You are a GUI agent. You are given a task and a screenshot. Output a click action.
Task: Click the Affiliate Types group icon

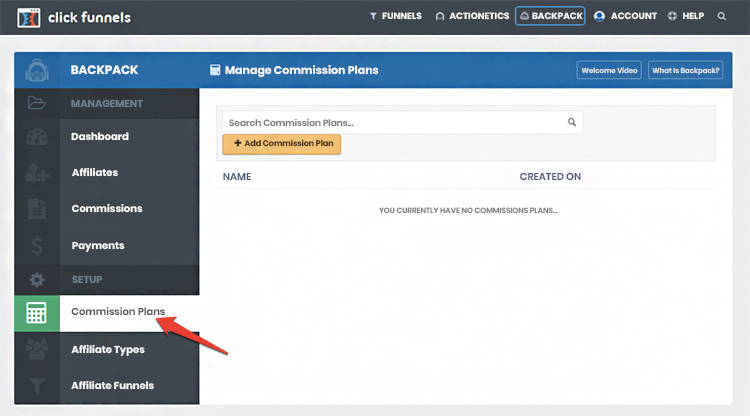coord(37,349)
